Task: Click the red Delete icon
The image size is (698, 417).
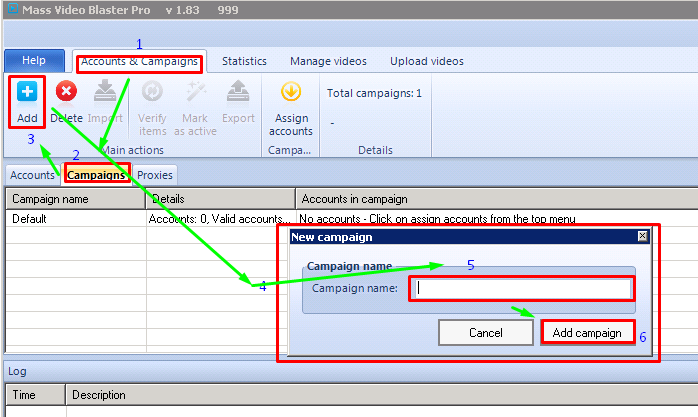Action: tap(66, 92)
